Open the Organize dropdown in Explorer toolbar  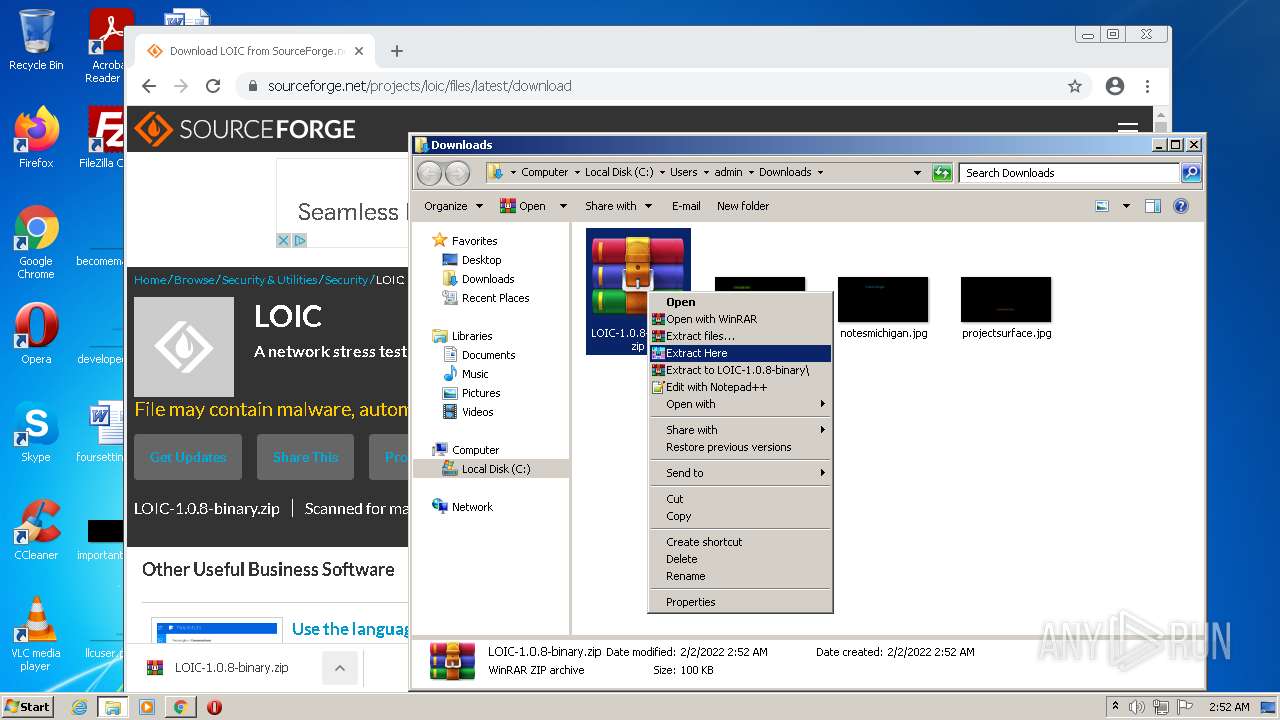(x=453, y=206)
